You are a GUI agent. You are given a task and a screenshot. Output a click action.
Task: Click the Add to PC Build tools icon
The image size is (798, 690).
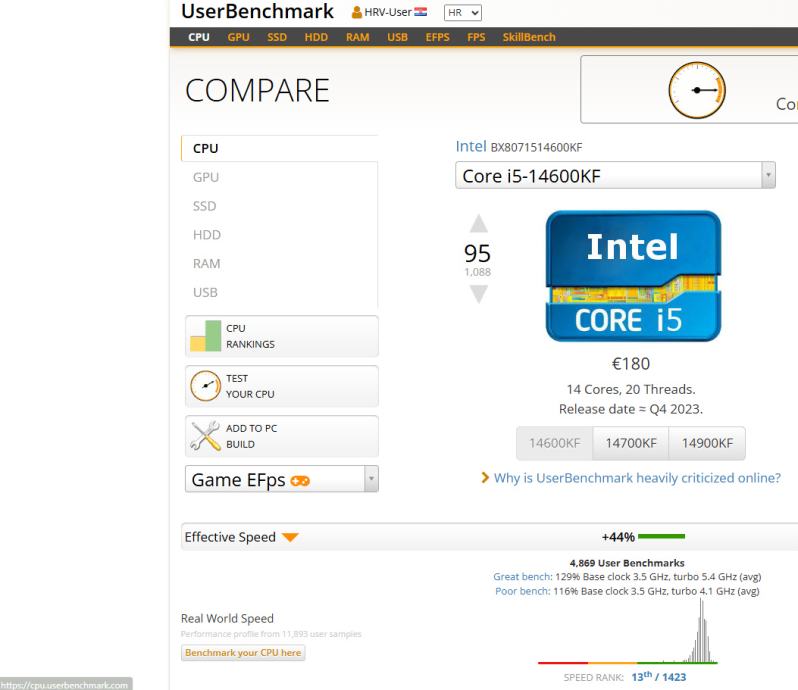(205, 436)
